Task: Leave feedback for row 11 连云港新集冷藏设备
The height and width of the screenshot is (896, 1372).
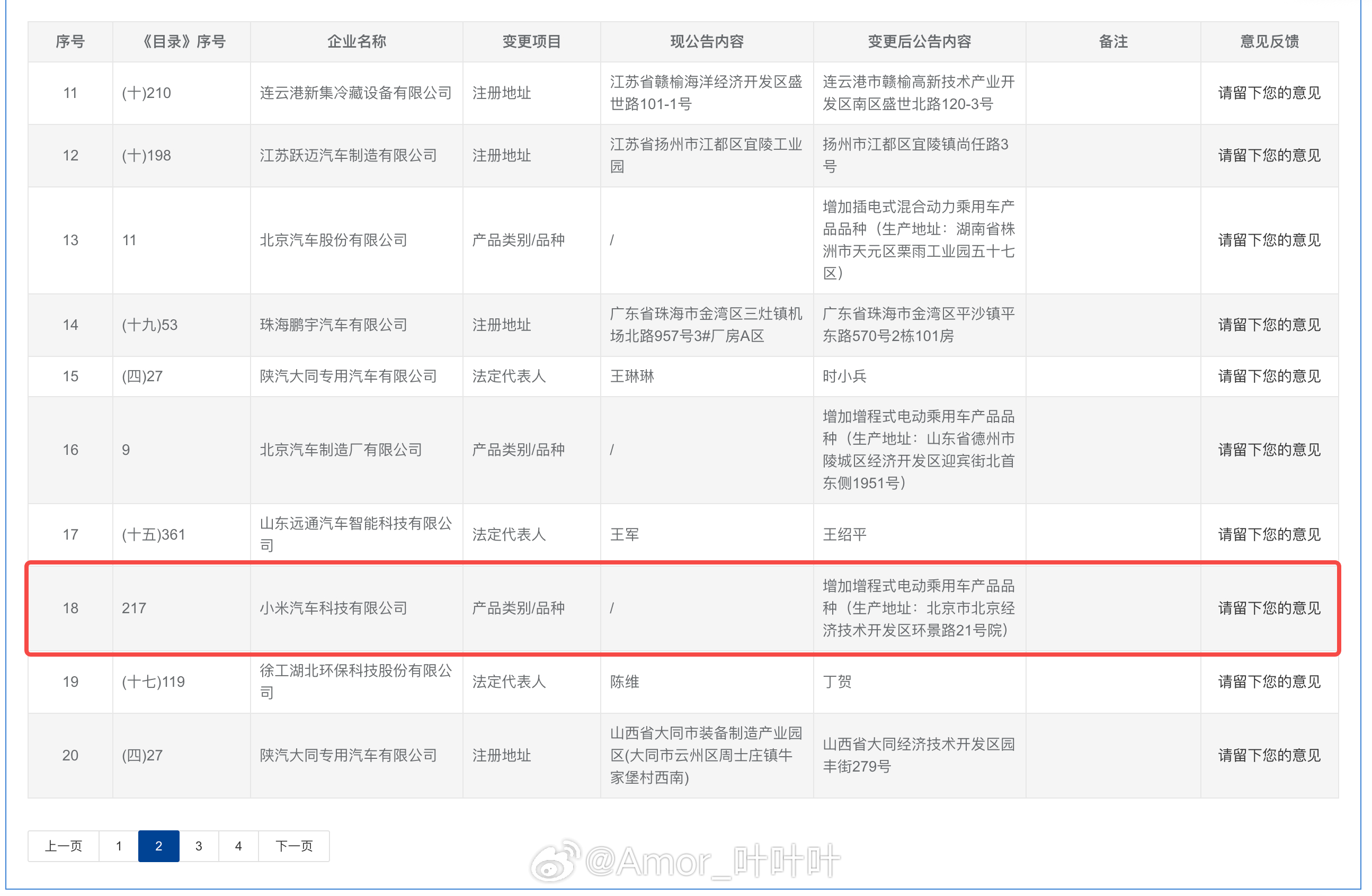Action: (1269, 93)
